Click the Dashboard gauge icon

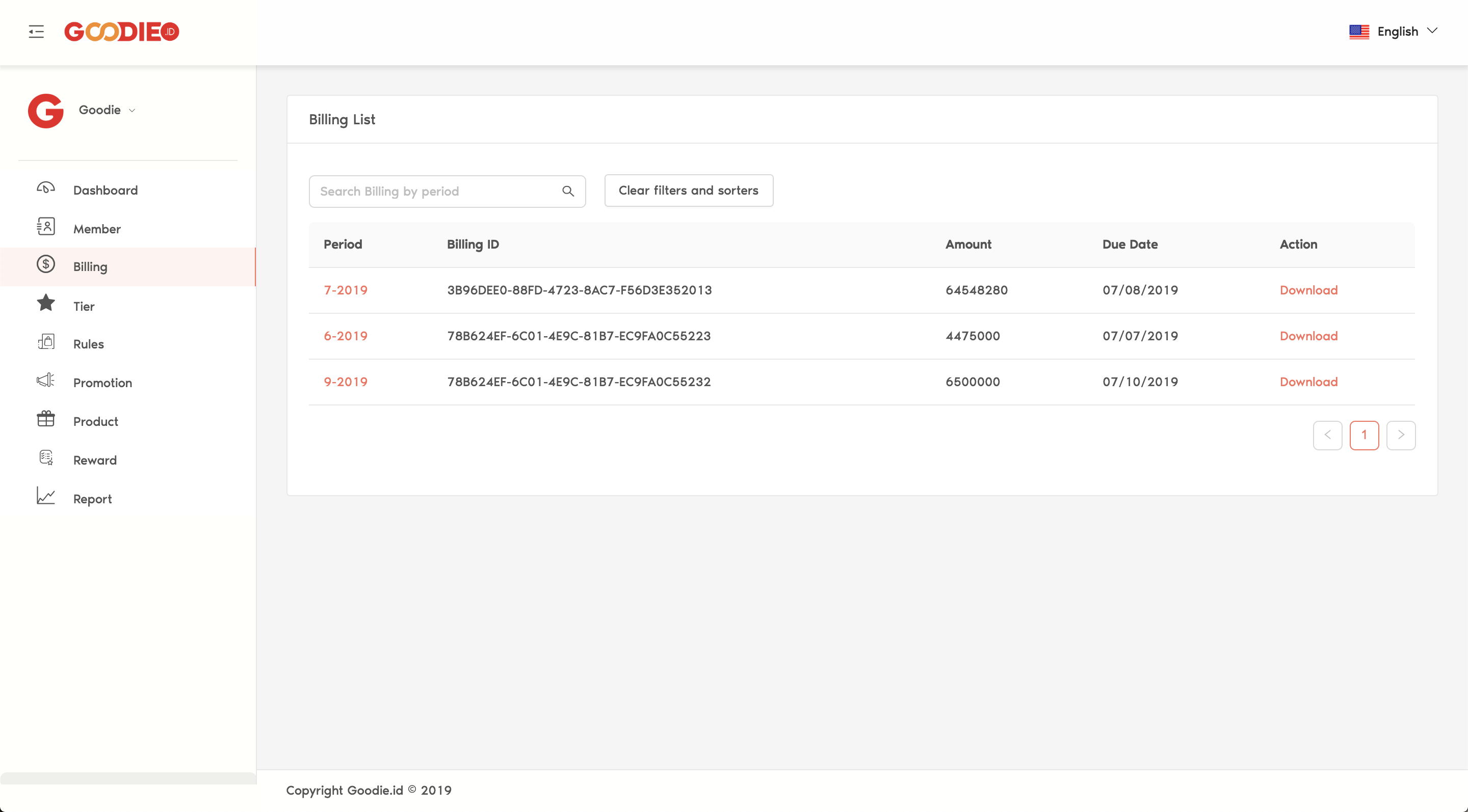tap(45, 188)
